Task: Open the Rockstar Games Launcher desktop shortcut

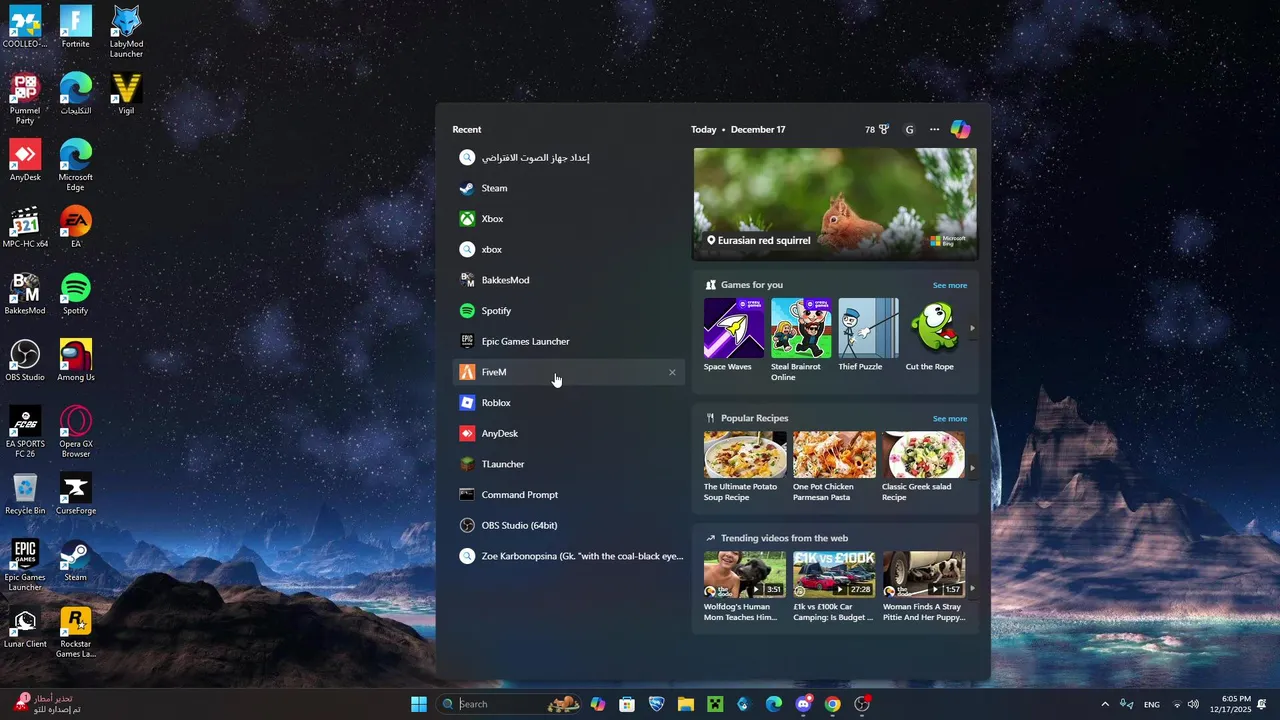Action: tap(75, 631)
